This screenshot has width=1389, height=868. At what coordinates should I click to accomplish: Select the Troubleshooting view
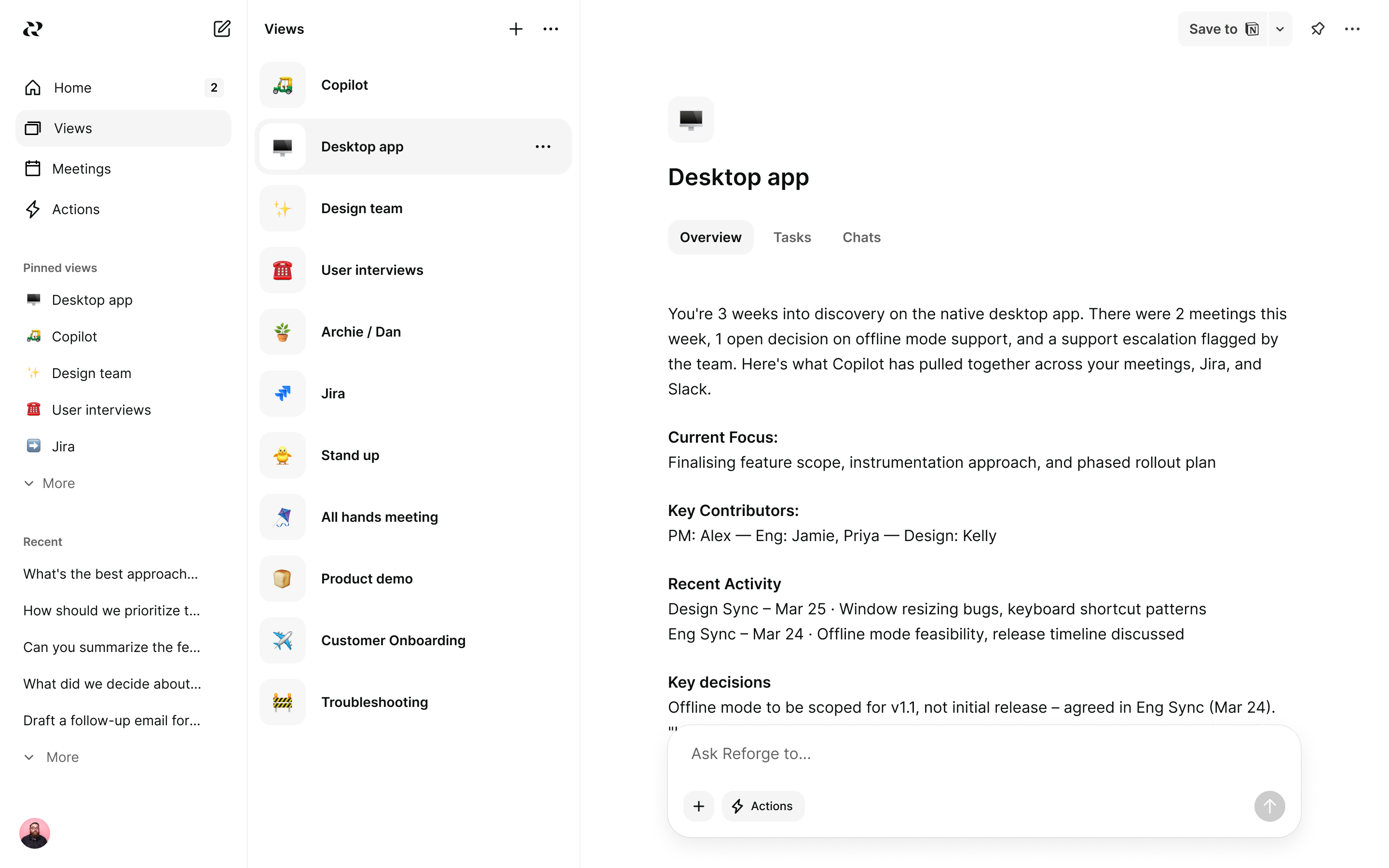pos(374,702)
